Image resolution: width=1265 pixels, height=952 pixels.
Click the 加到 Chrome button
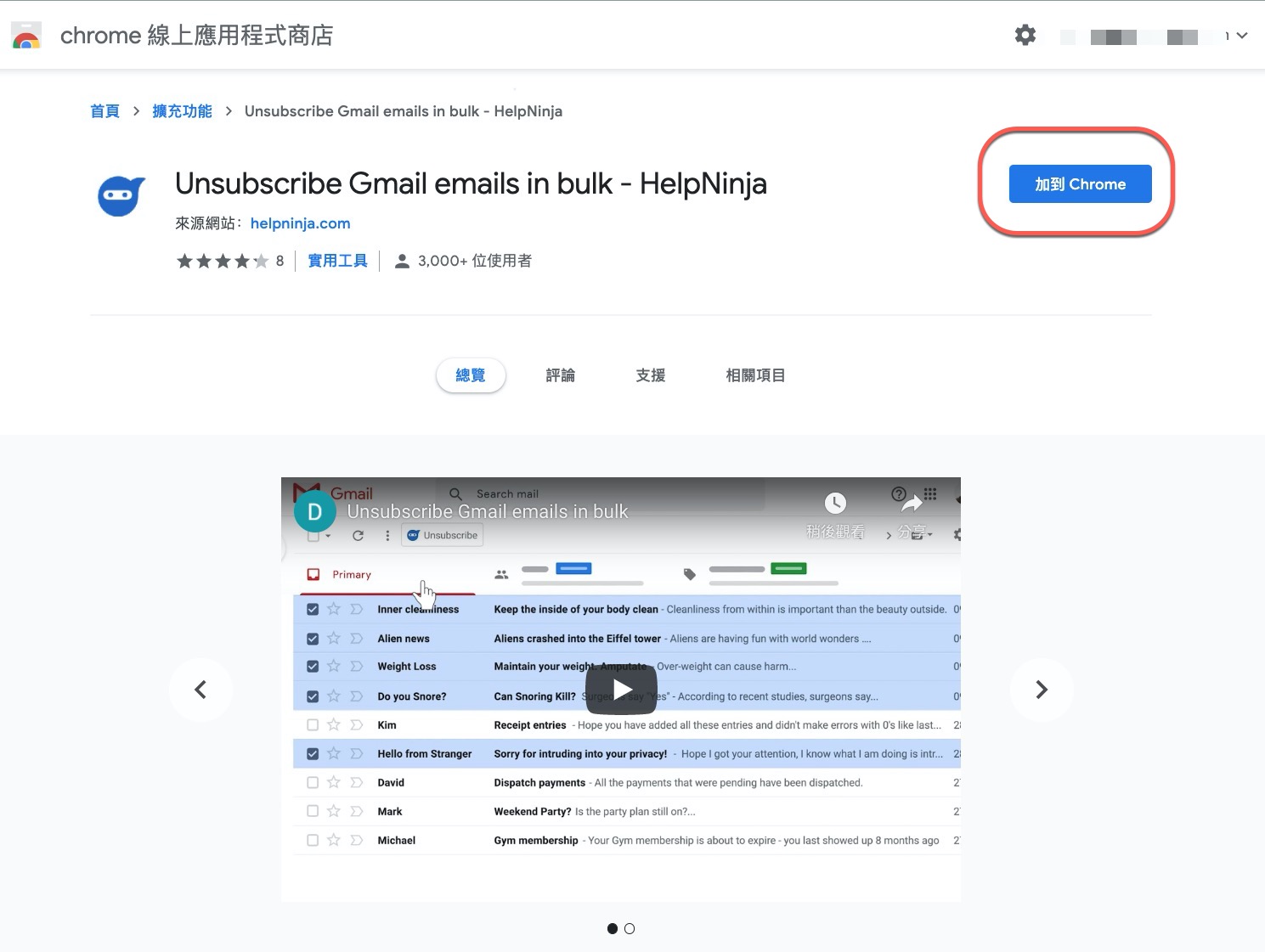1080,184
